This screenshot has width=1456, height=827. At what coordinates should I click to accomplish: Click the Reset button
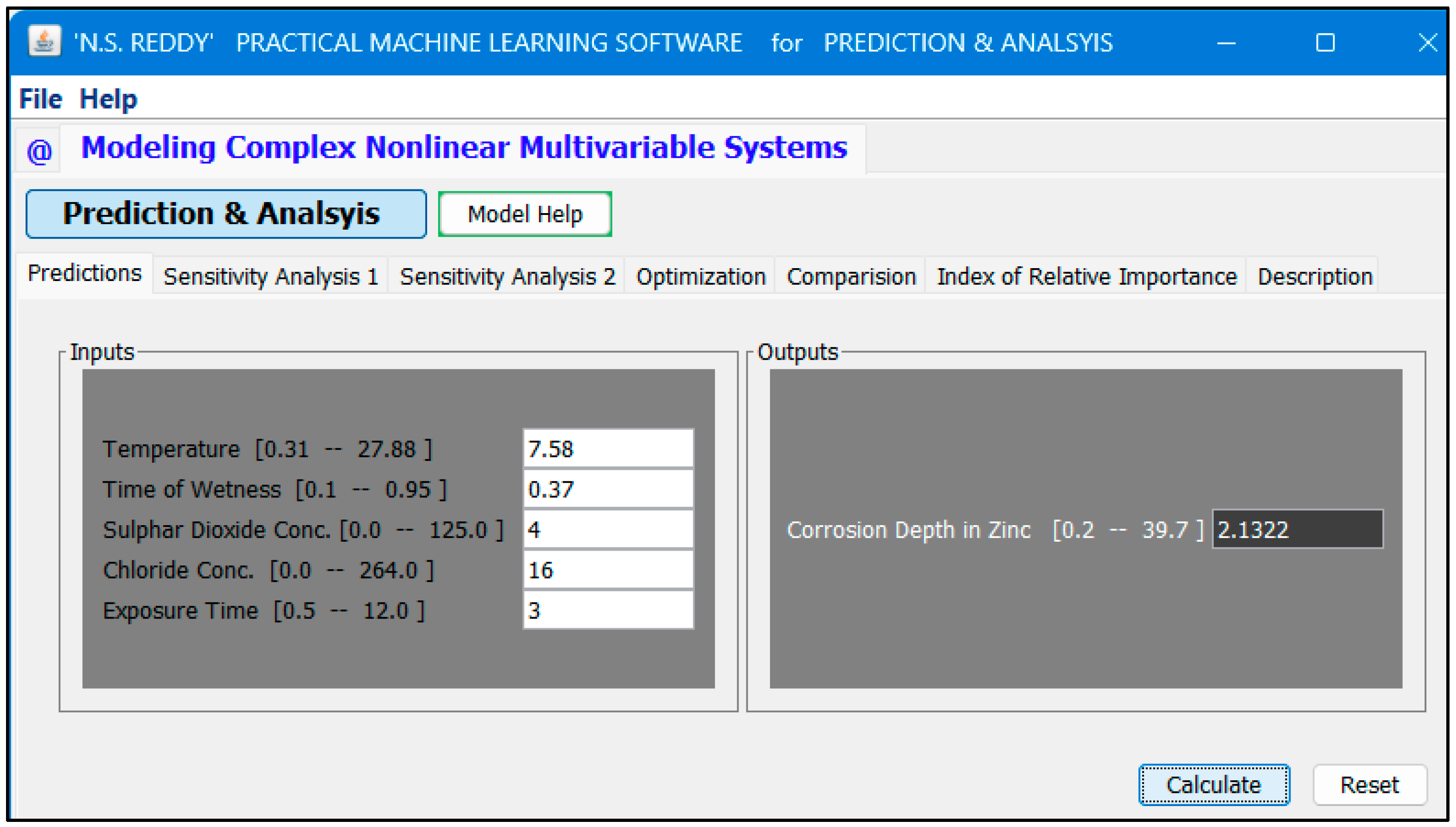tap(1369, 784)
